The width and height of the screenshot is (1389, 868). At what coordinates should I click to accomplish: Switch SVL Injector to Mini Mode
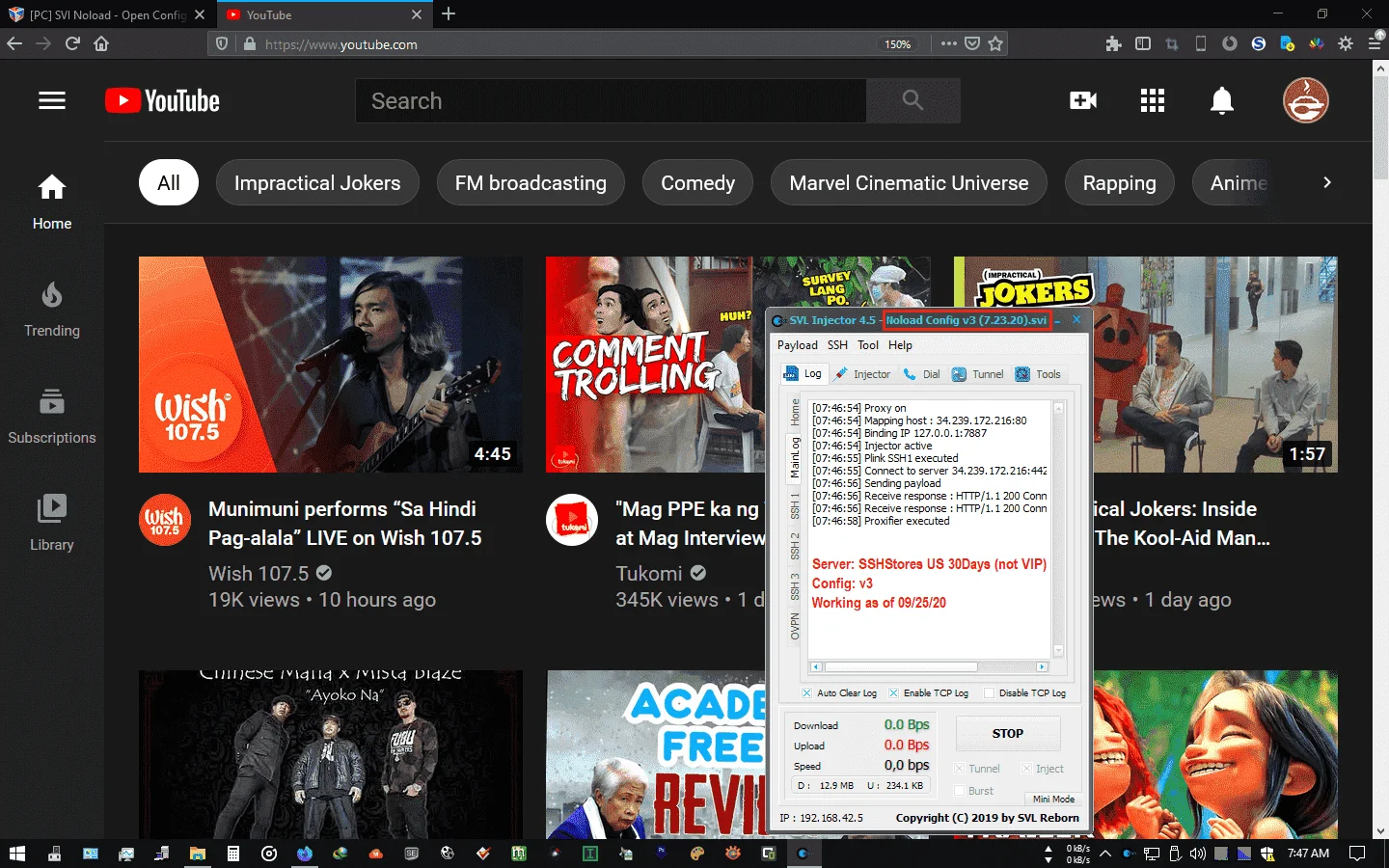1053,799
